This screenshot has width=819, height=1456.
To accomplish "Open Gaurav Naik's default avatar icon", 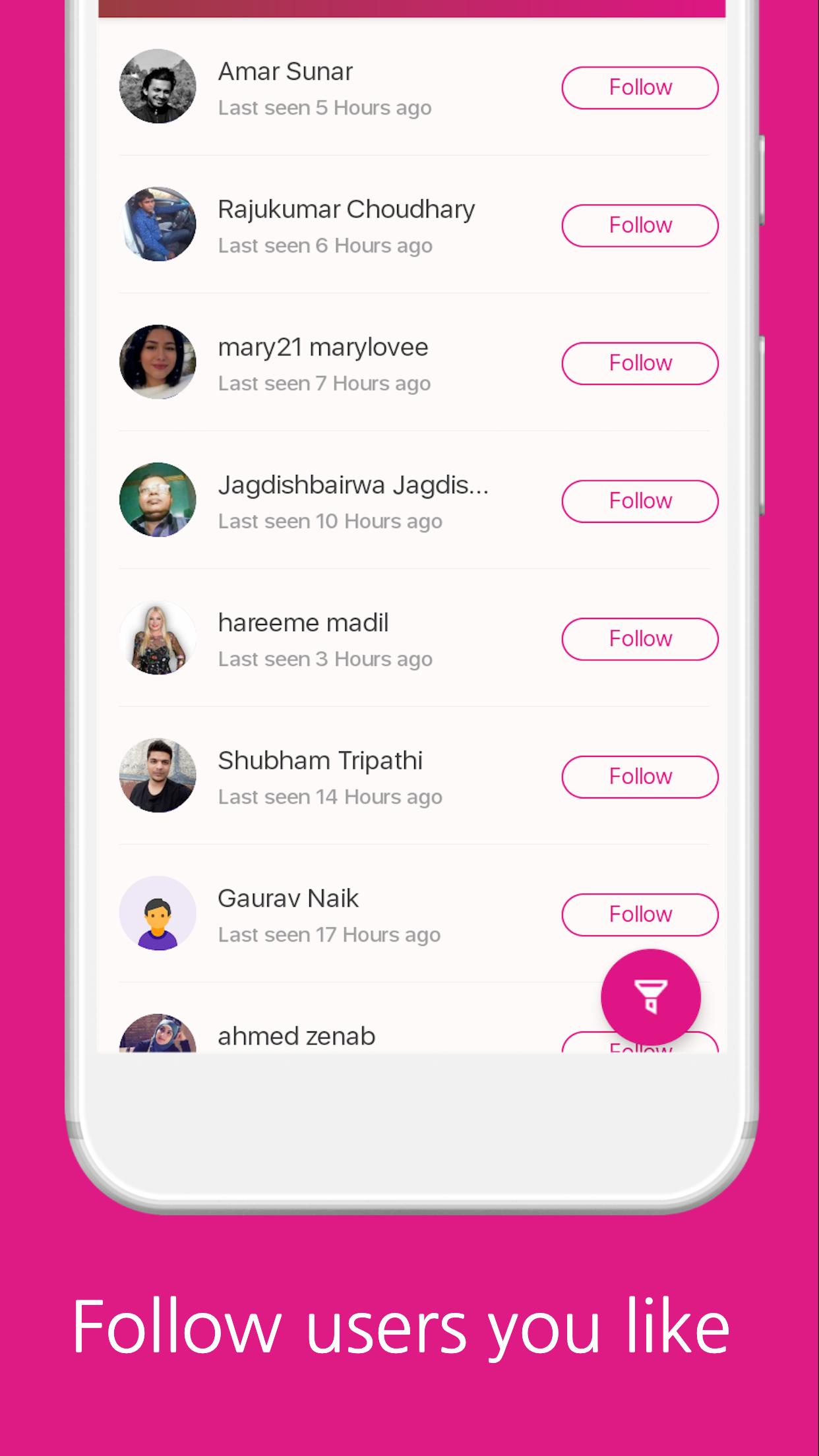I will tap(158, 913).
